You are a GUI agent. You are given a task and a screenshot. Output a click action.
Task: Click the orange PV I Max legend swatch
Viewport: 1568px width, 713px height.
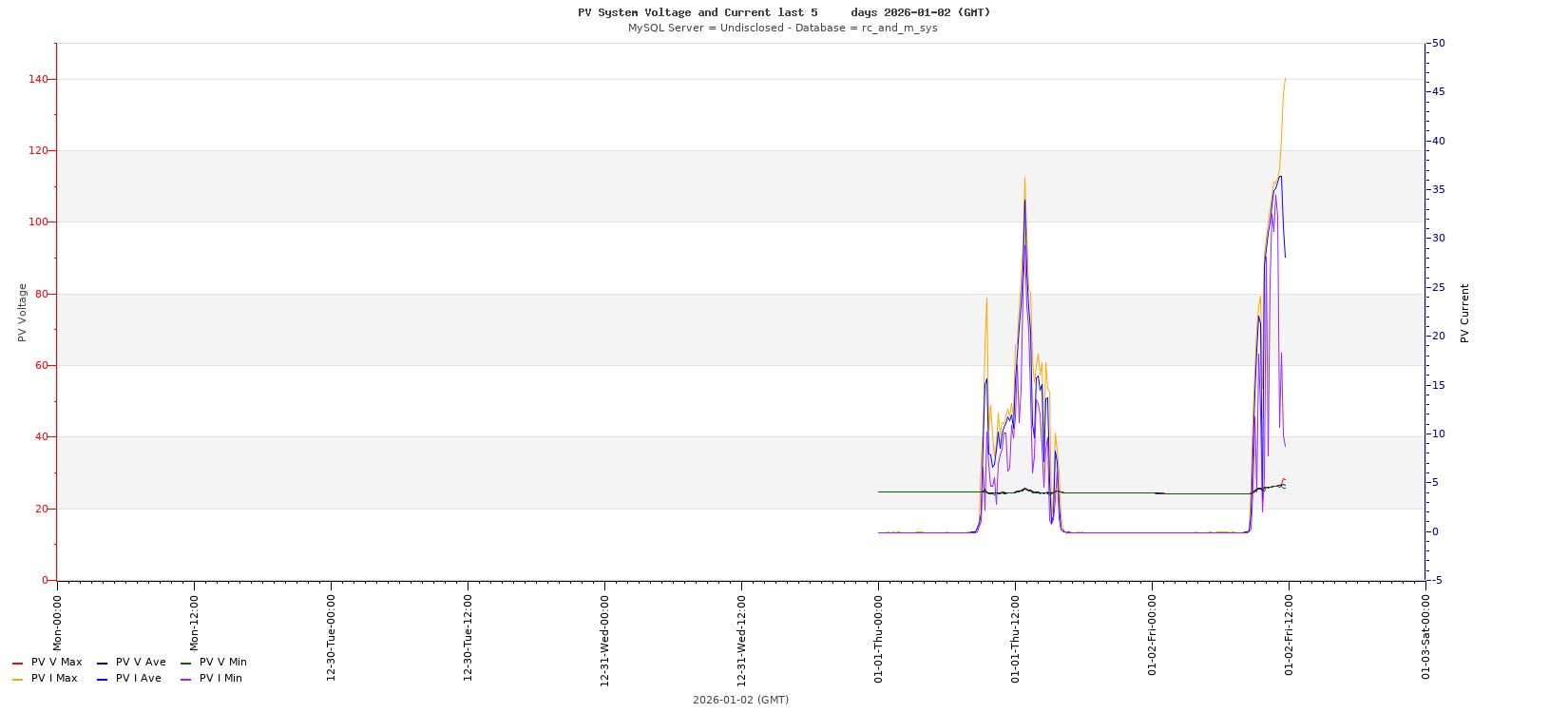(x=17, y=679)
